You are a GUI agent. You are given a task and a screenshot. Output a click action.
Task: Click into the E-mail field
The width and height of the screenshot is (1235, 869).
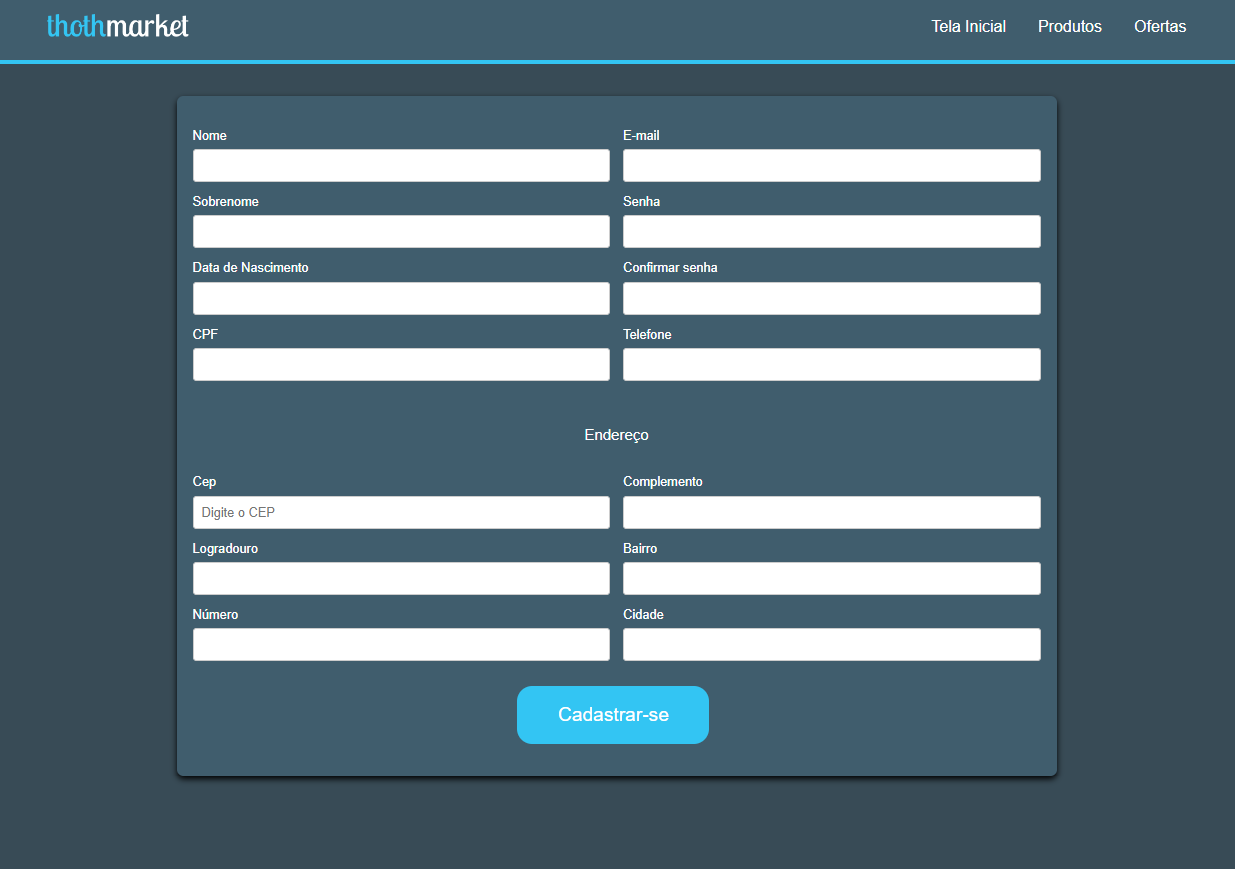click(x=831, y=166)
